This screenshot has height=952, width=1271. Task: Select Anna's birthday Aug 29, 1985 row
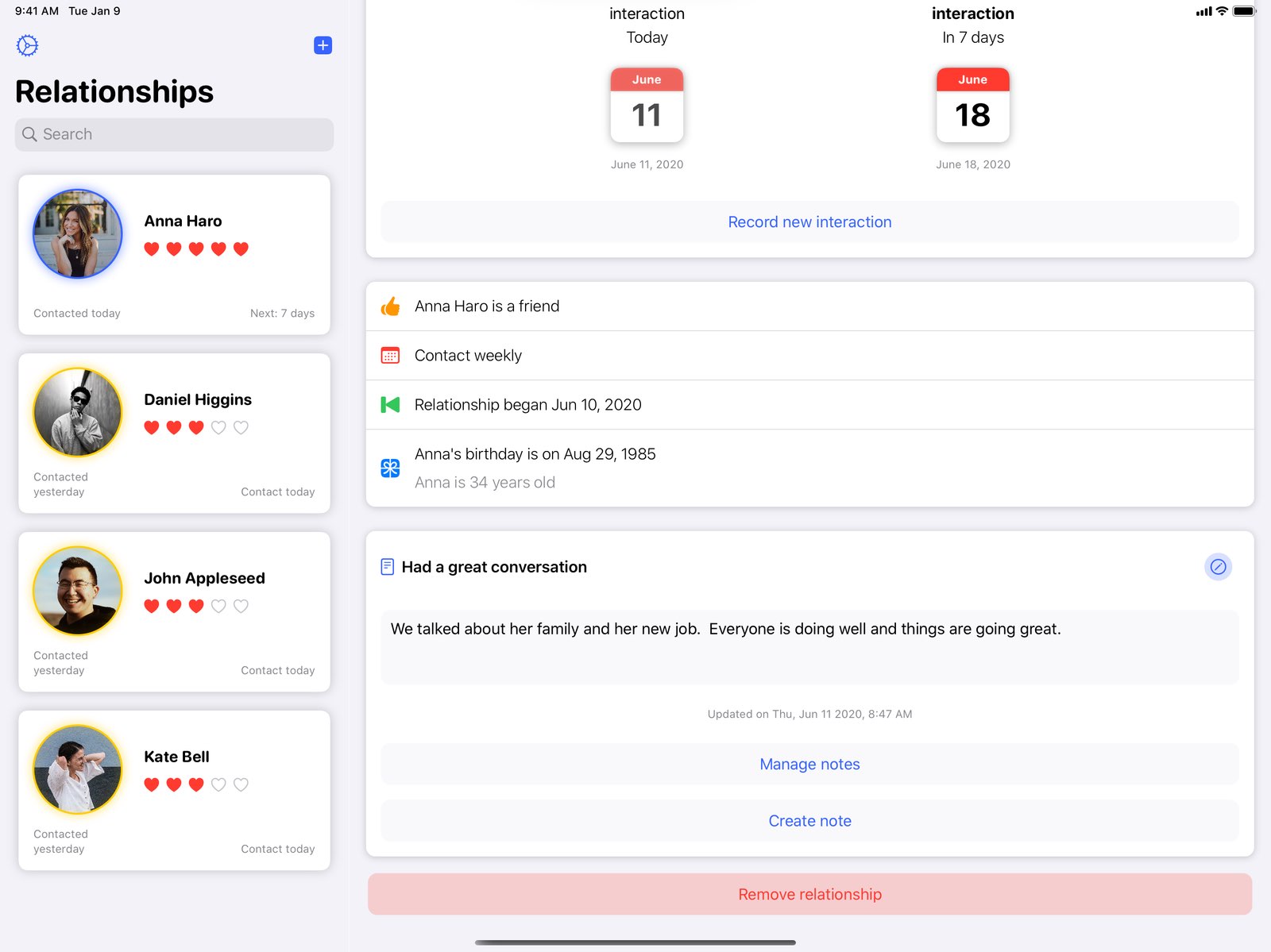(x=809, y=468)
